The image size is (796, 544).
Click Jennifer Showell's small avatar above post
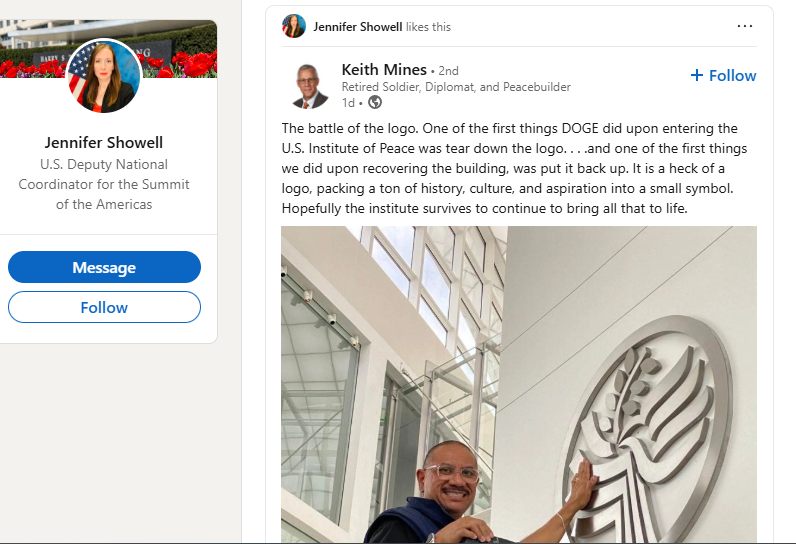coord(294,26)
